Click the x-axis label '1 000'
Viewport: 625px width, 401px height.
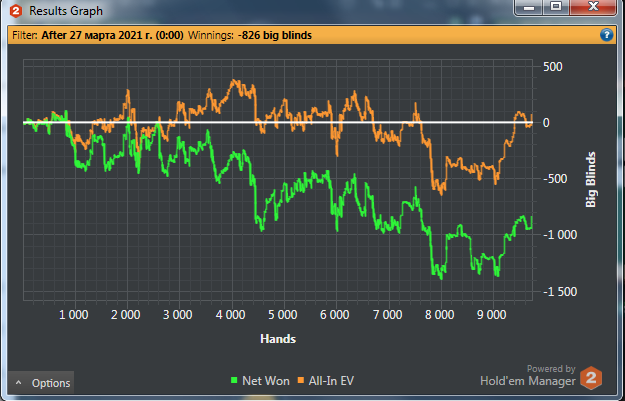[74, 315]
